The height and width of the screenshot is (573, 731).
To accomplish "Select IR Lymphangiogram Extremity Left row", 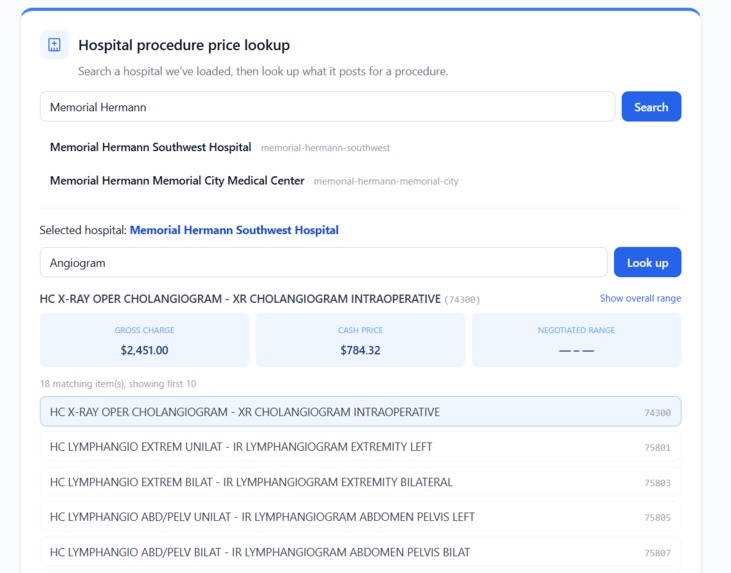I will click(x=360, y=447).
